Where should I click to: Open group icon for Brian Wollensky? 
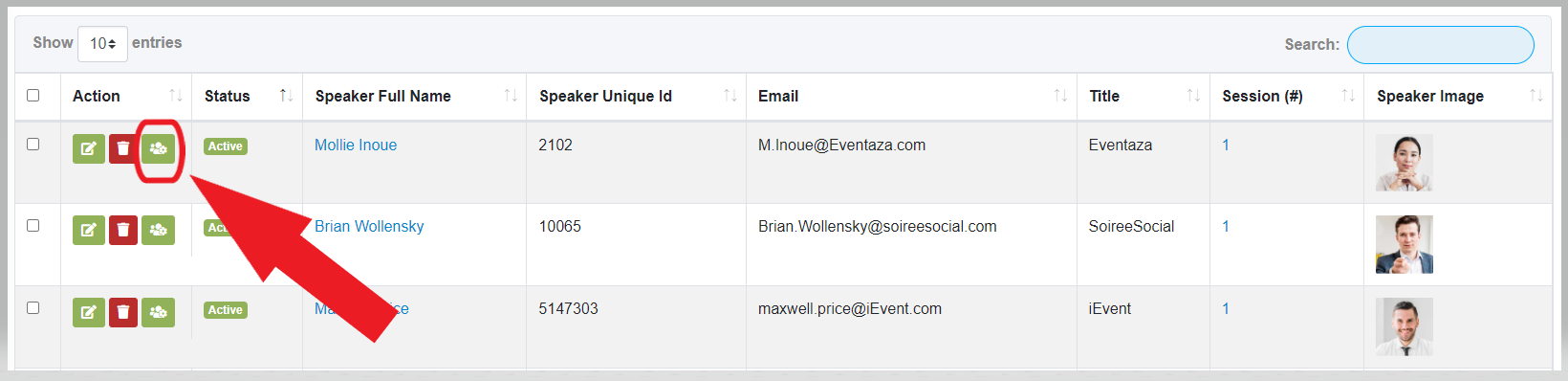[x=159, y=230]
